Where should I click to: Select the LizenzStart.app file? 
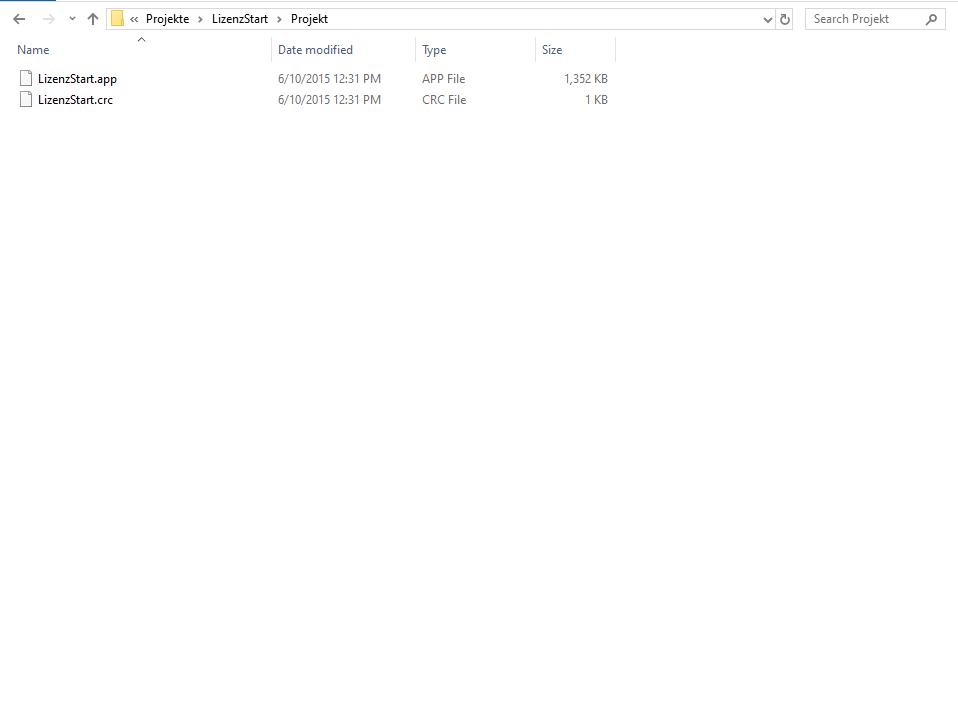point(77,79)
